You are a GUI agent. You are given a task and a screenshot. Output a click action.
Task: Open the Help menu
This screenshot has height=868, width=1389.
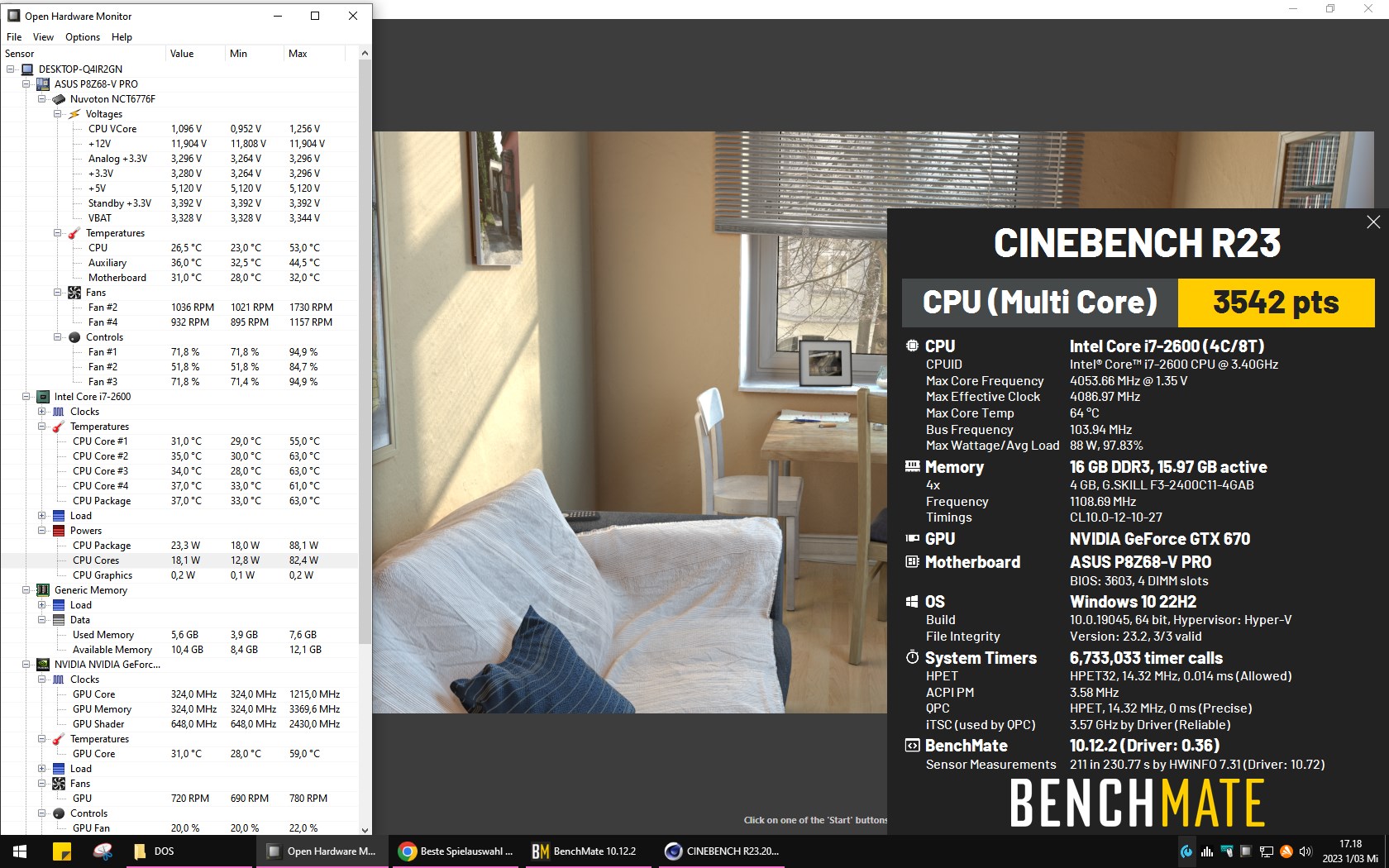click(122, 37)
